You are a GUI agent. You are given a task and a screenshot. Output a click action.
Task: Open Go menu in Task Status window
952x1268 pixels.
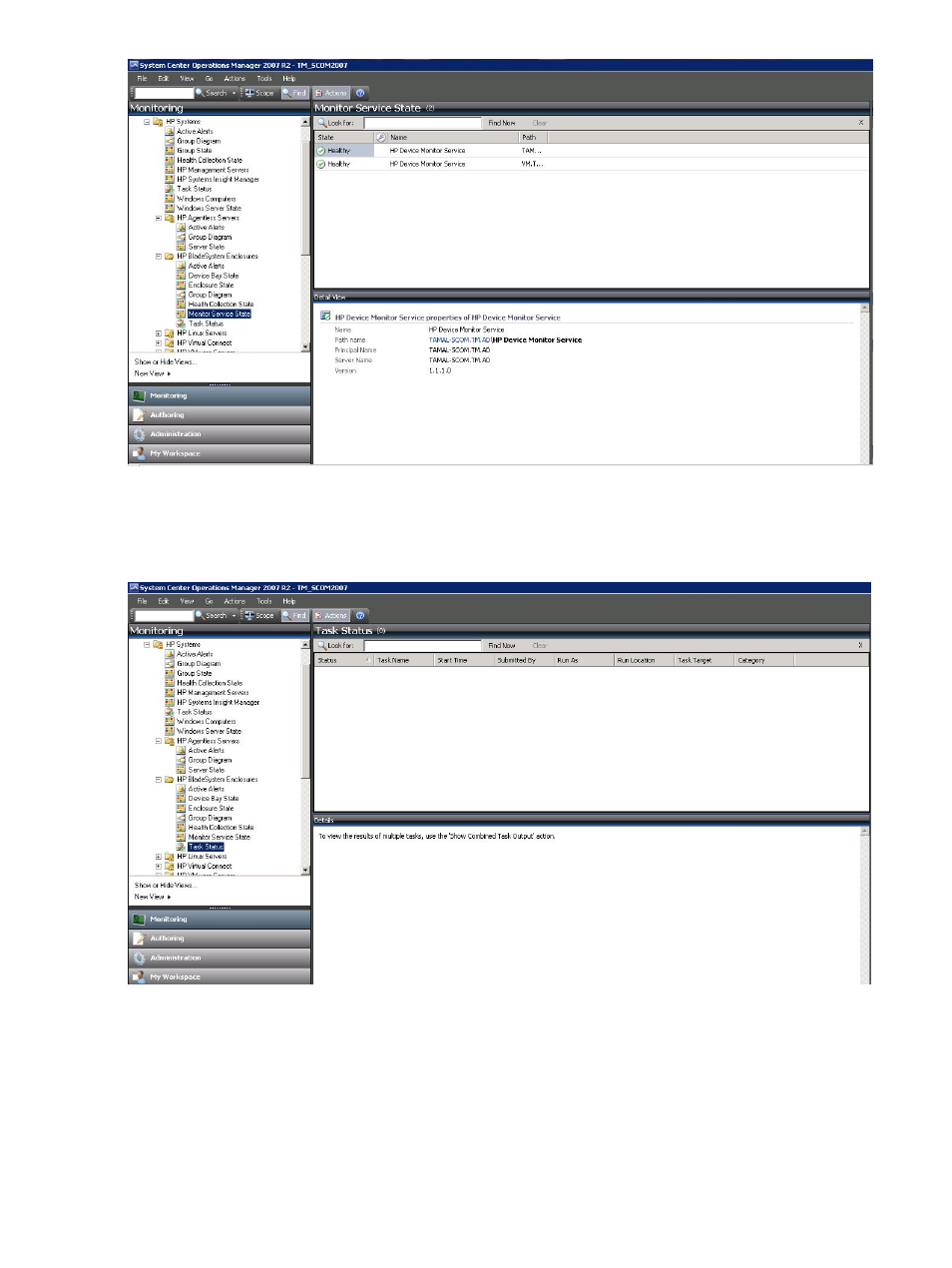point(209,601)
